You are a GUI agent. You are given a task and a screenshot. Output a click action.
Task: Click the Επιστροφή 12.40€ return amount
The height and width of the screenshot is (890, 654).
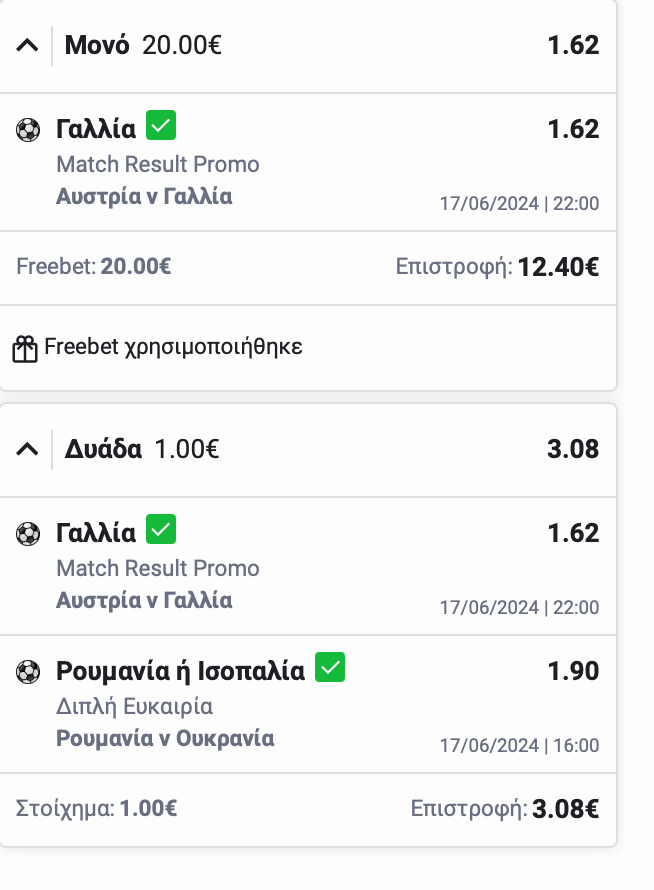(558, 267)
